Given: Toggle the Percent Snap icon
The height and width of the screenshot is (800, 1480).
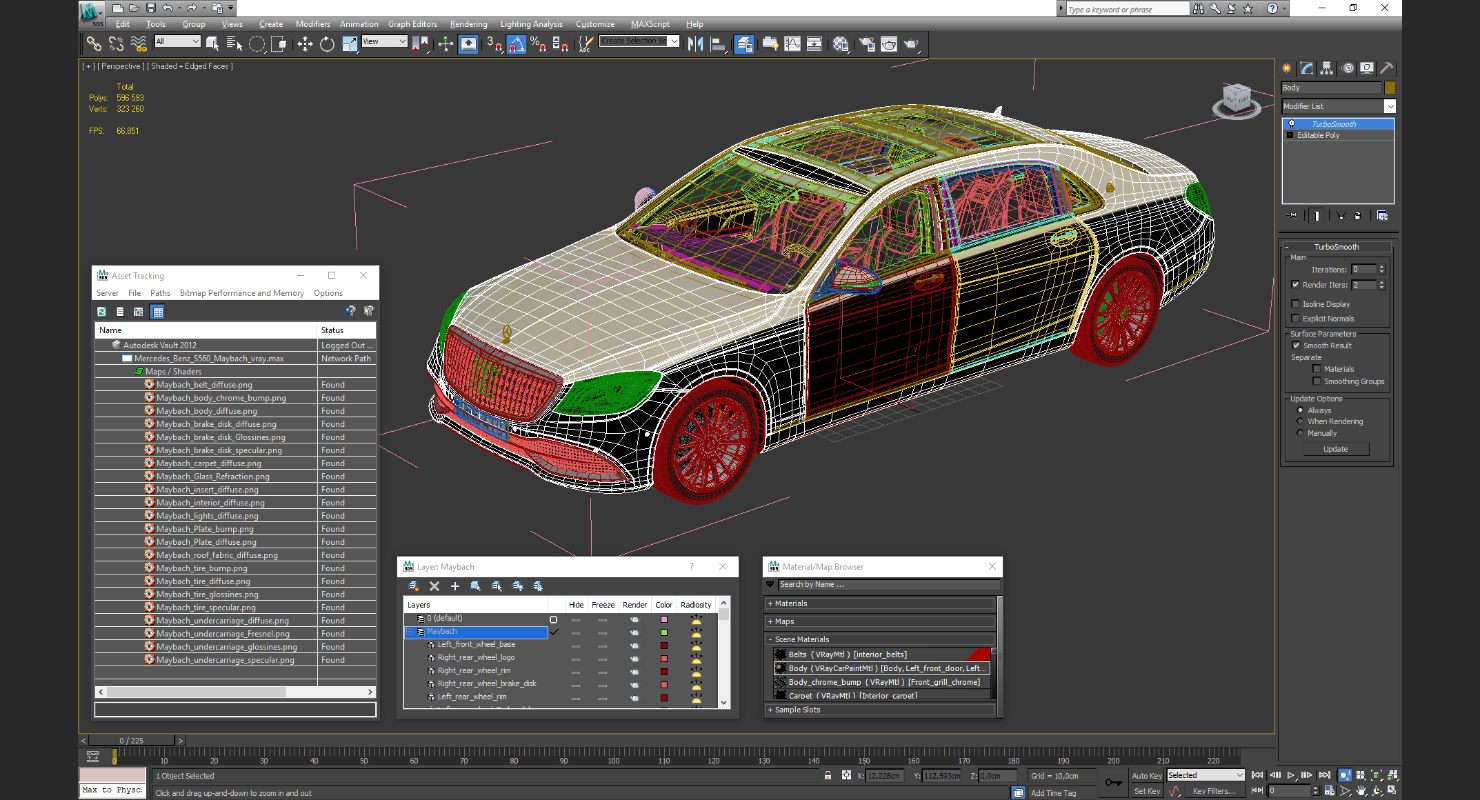Looking at the screenshot, I should [x=538, y=44].
